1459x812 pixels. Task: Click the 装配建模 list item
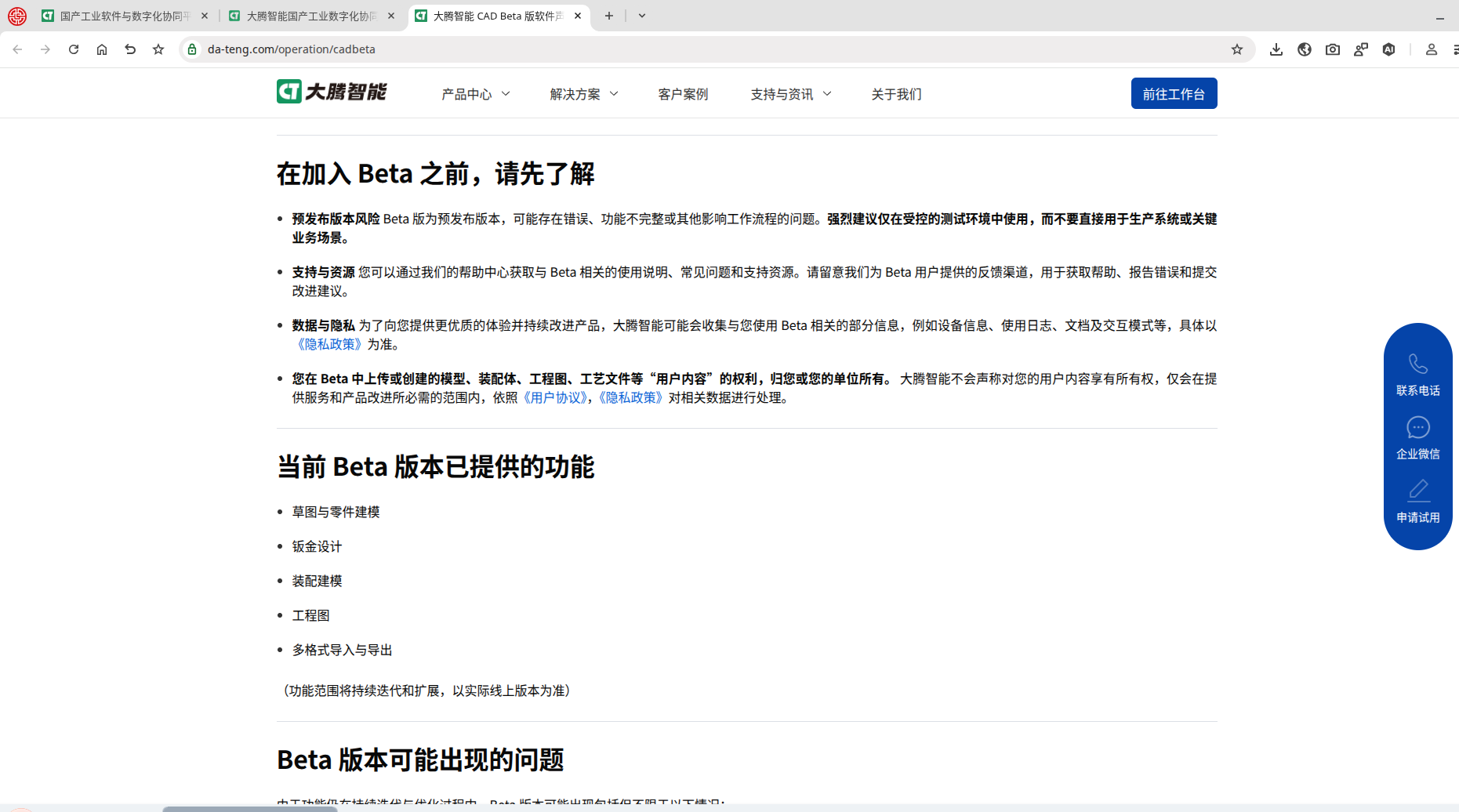[317, 582]
